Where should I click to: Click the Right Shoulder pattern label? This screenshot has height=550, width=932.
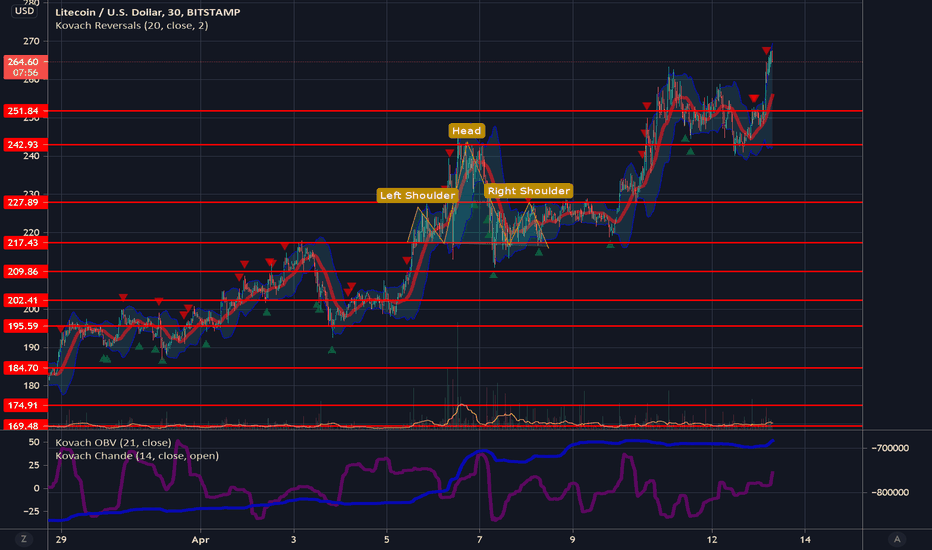(x=528, y=191)
